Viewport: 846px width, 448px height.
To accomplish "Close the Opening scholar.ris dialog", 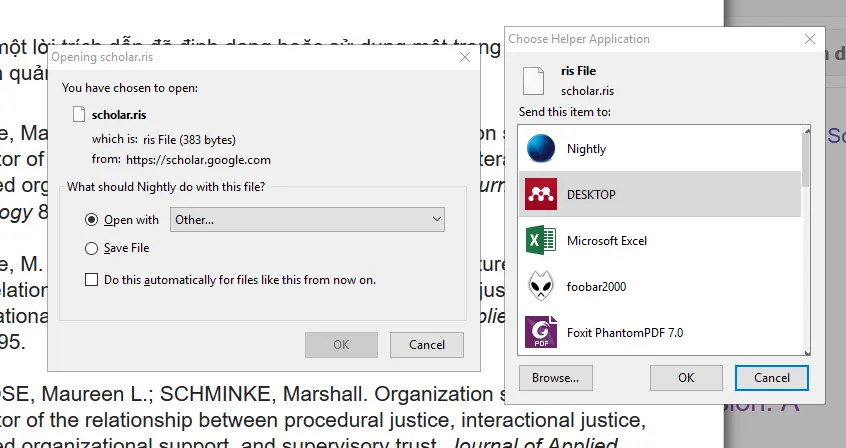I will (x=465, y=57).
